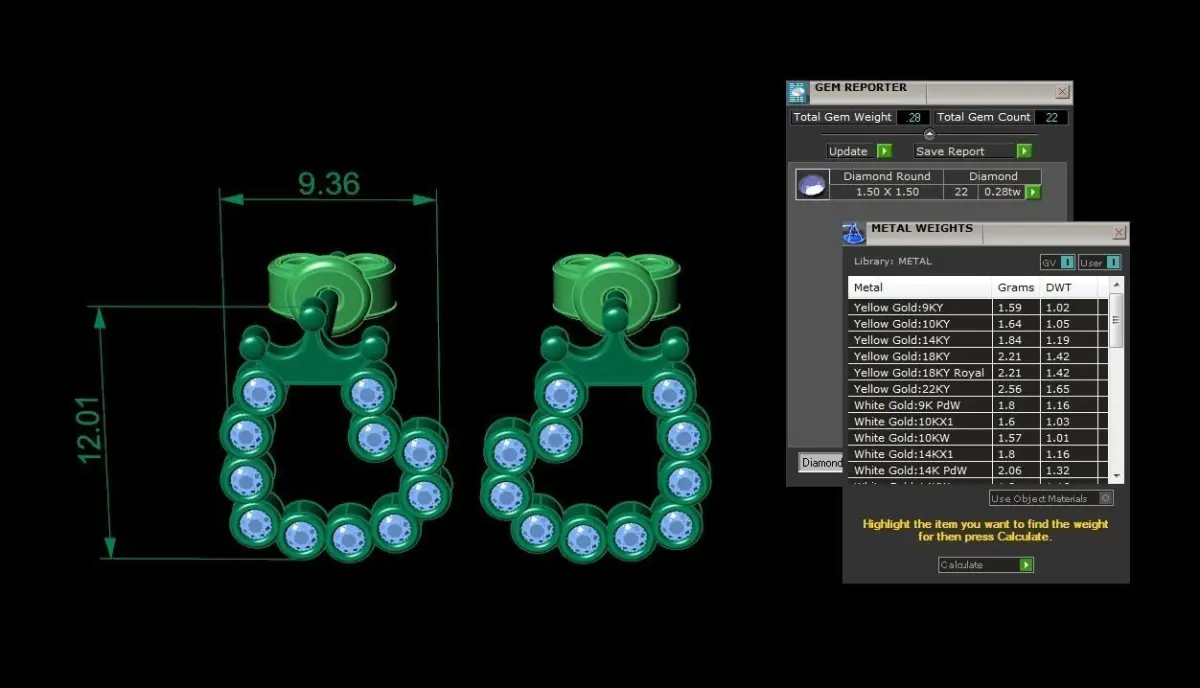Click the Update button in Gem Reporter
Screen dimensions: 1200x688
(851, 151)
